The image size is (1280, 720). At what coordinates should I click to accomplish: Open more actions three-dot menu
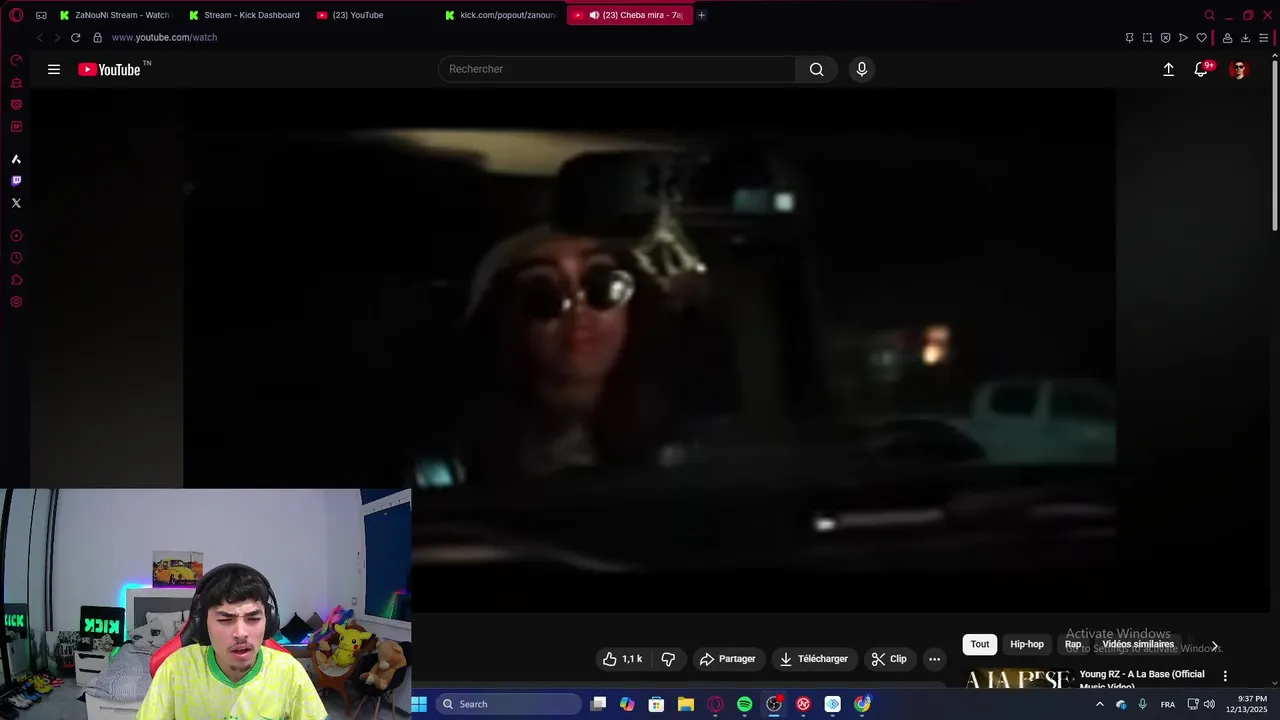pos(934,659)
